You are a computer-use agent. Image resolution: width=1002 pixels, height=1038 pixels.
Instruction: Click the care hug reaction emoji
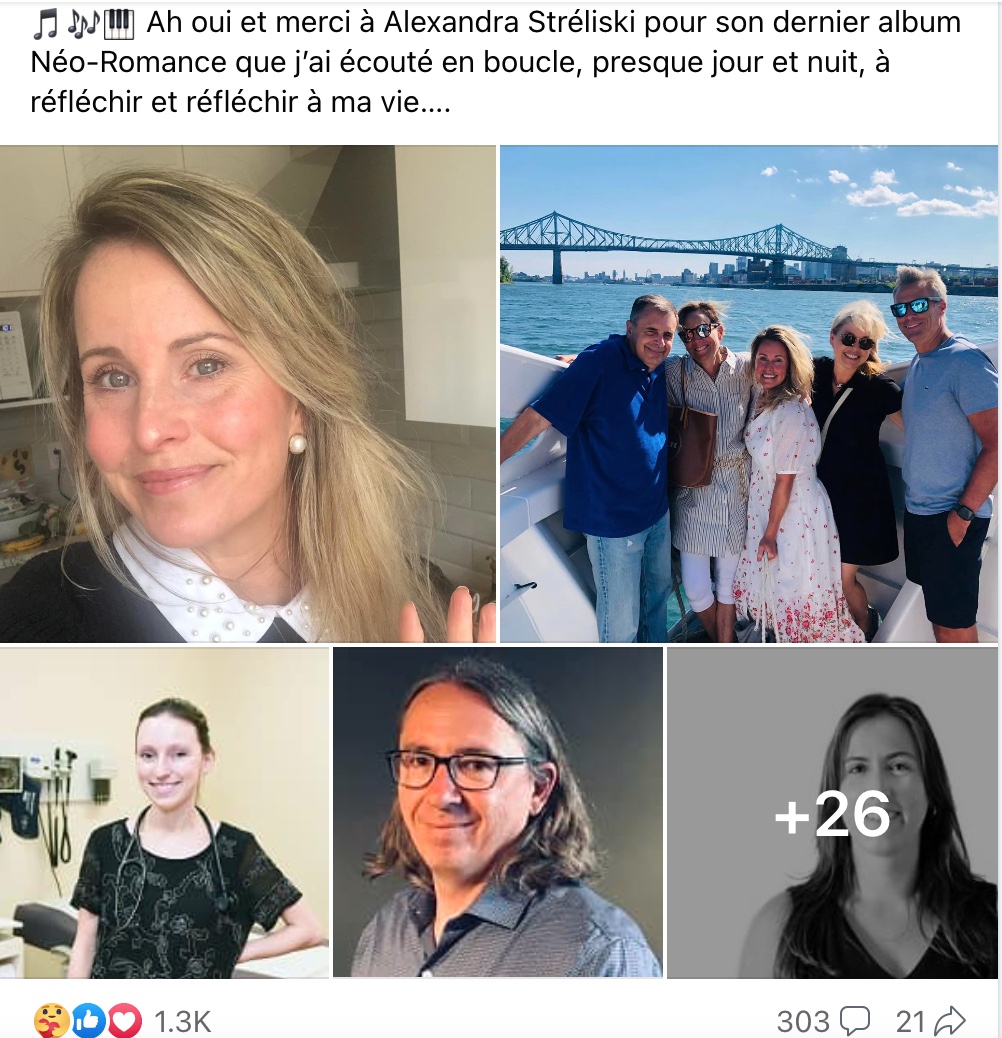coord(52,1021)
